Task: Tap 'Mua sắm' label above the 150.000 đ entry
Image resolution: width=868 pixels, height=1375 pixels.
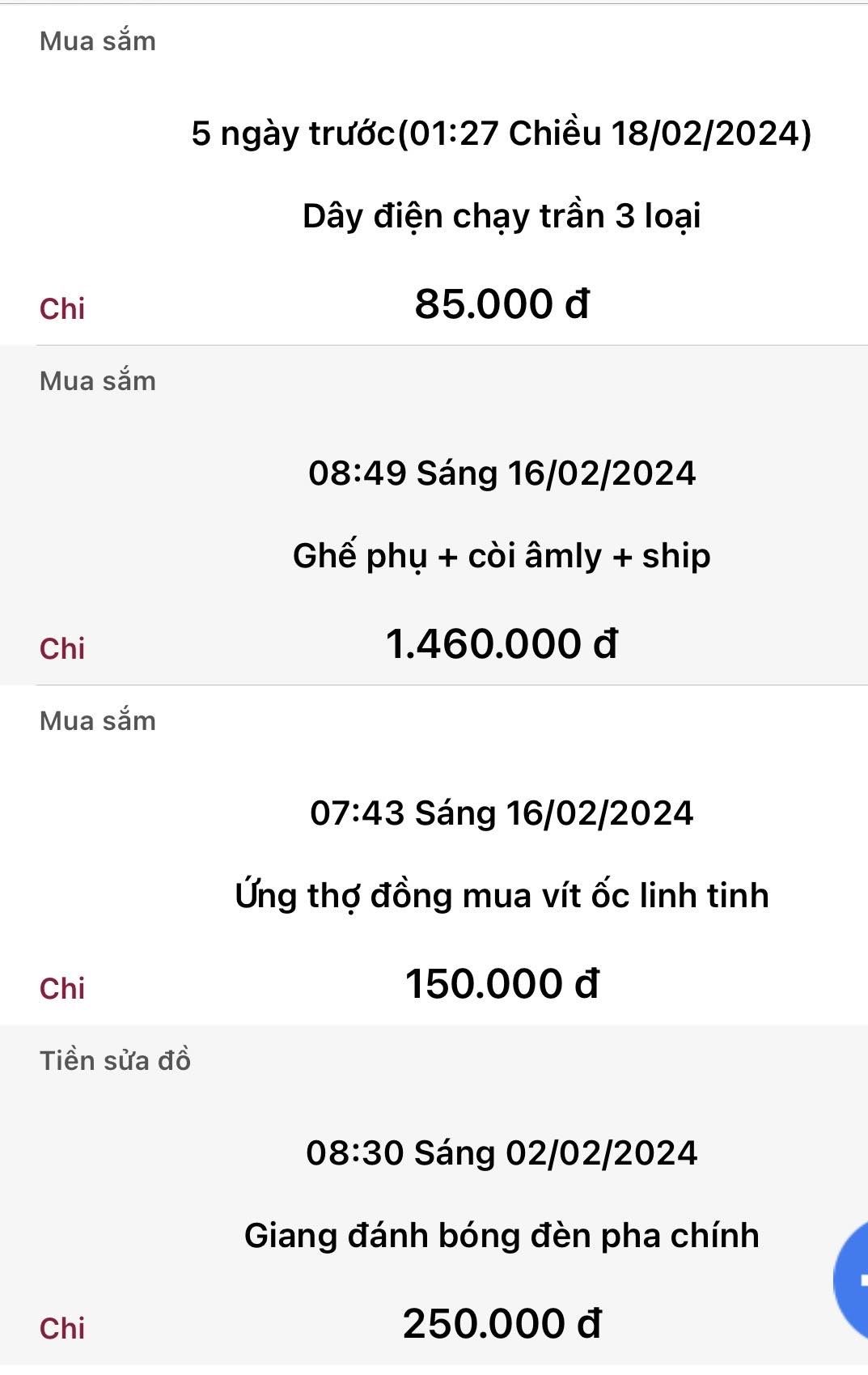Action: point(98,721)
